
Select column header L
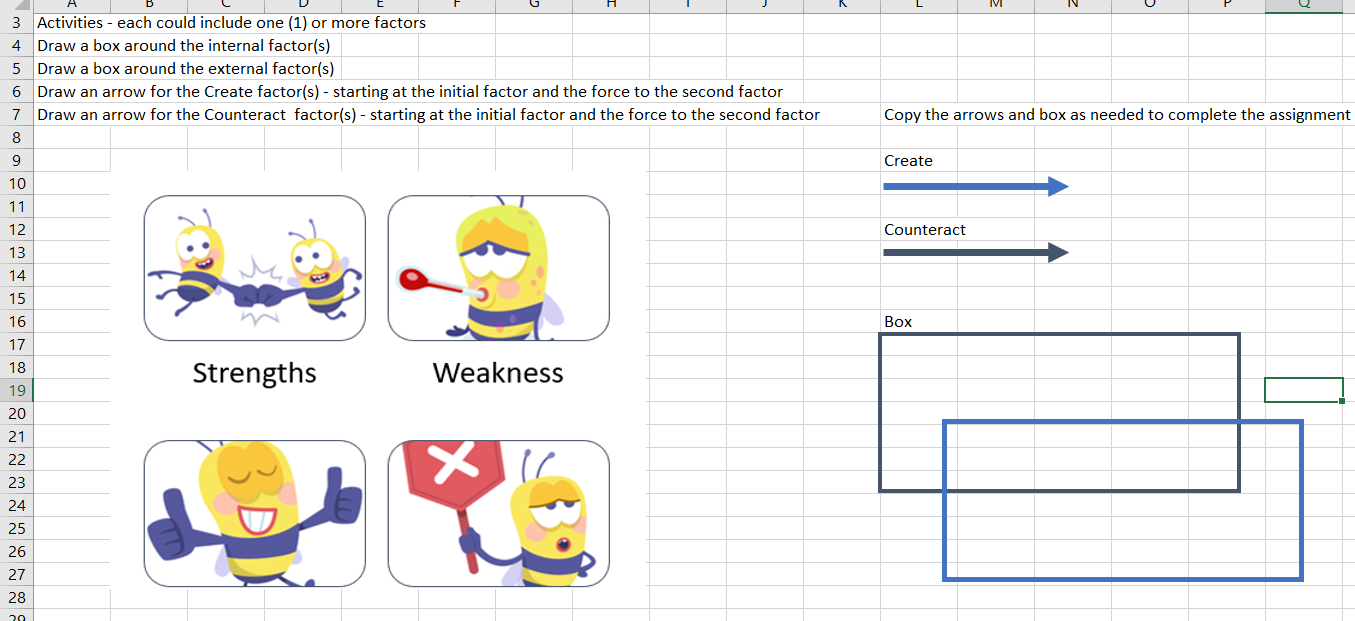(x=918, y=6)
